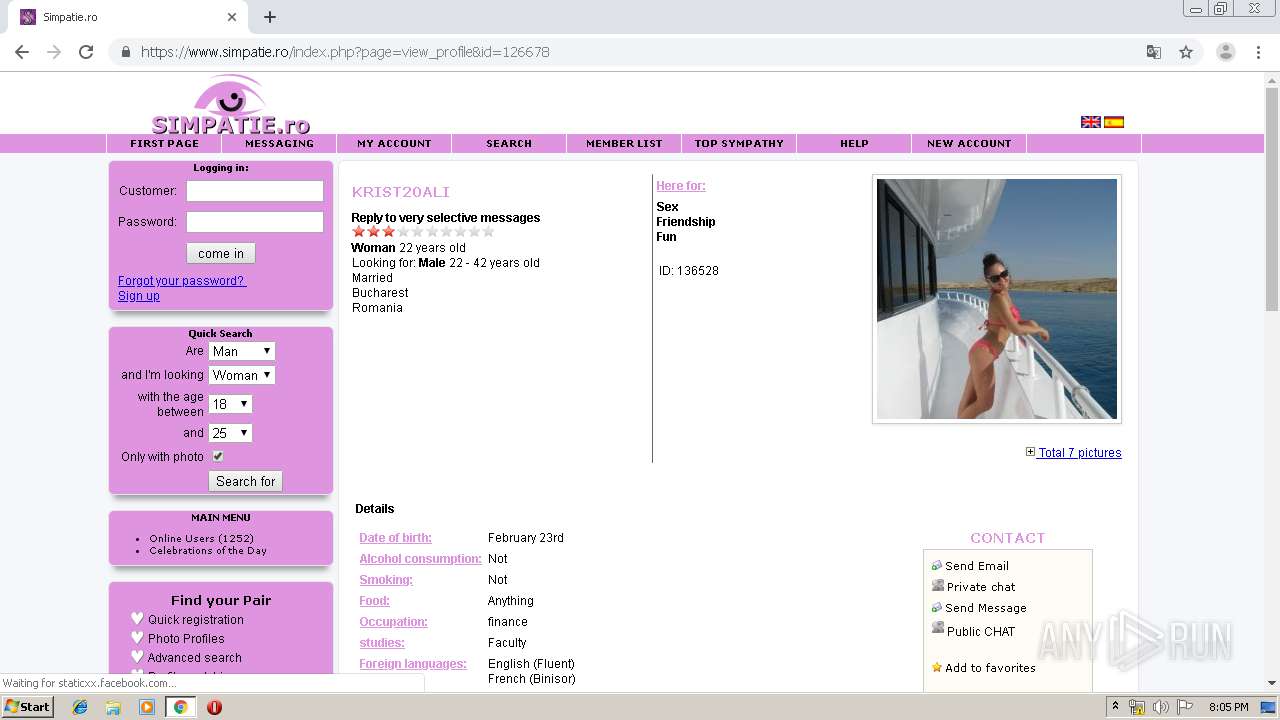
Task: Click the taskbar clock 8:05 PM
Action: tap(1228, 707)
